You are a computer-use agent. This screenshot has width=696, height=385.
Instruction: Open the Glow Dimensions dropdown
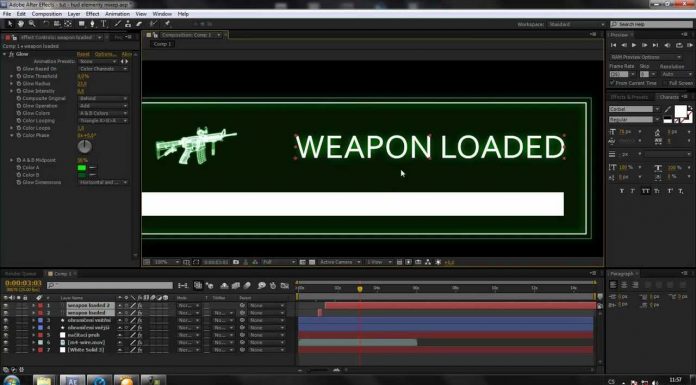pyautogui.click(x=103, y=182)
